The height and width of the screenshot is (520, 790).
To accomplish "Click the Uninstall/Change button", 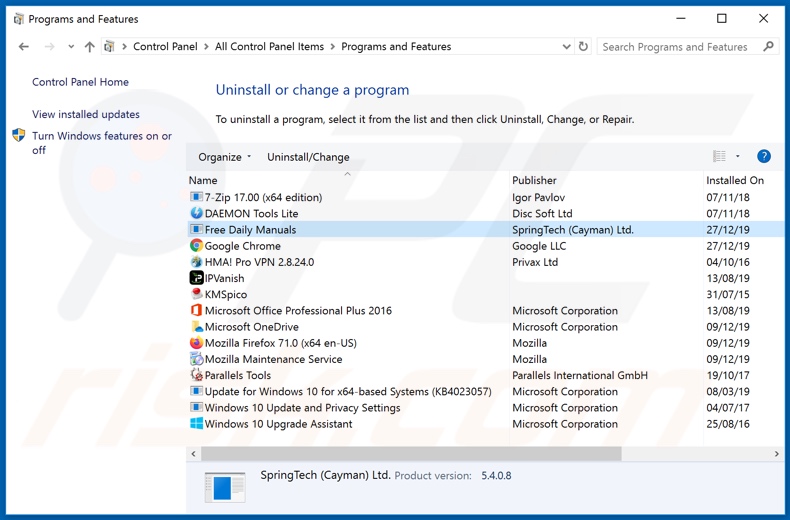I will coord(308,157).
